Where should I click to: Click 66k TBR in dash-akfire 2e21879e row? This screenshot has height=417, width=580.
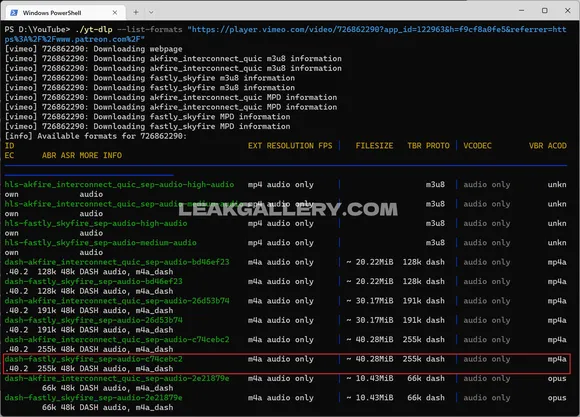[414, 378]
